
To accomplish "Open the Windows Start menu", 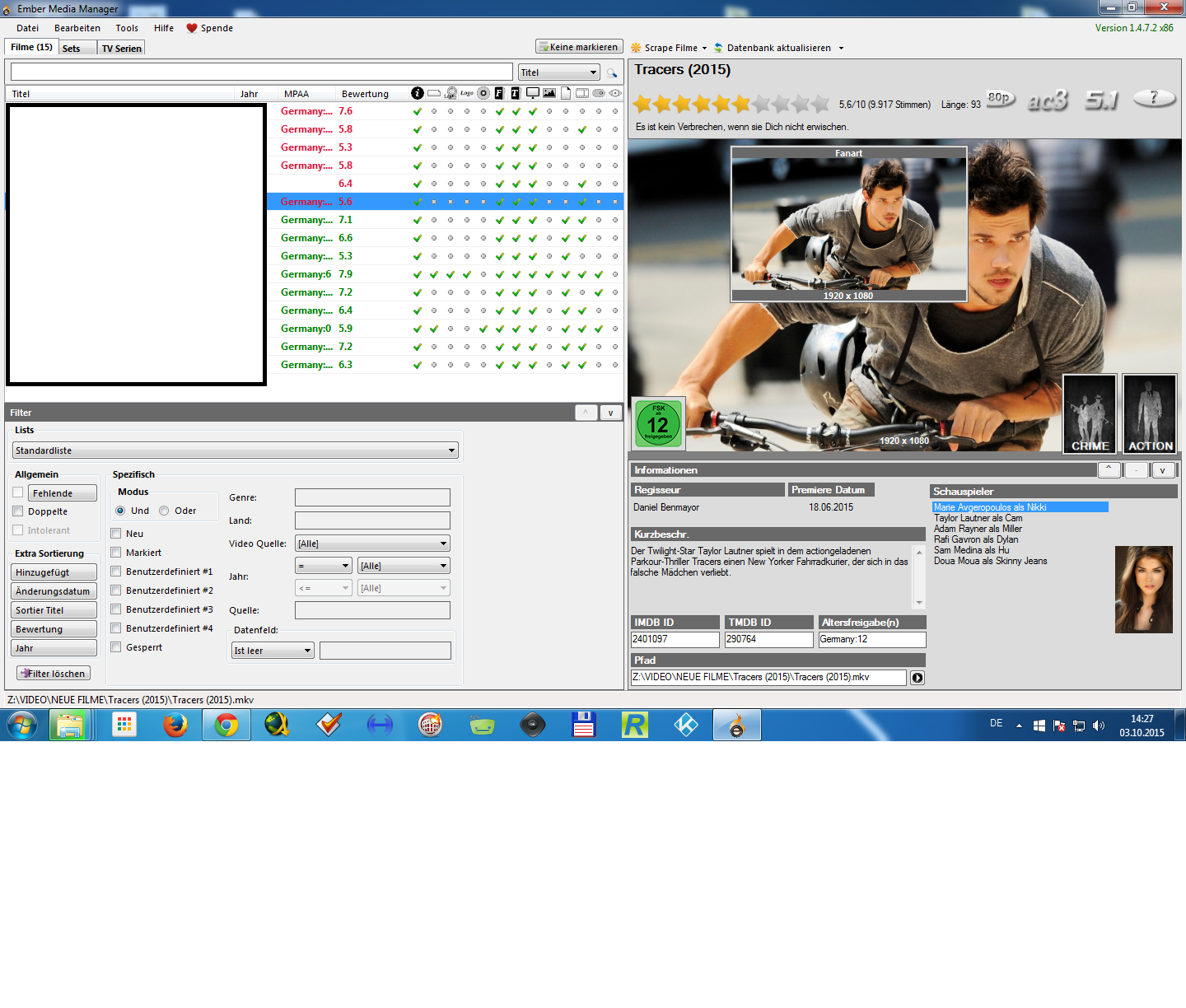I will (22, 726).
